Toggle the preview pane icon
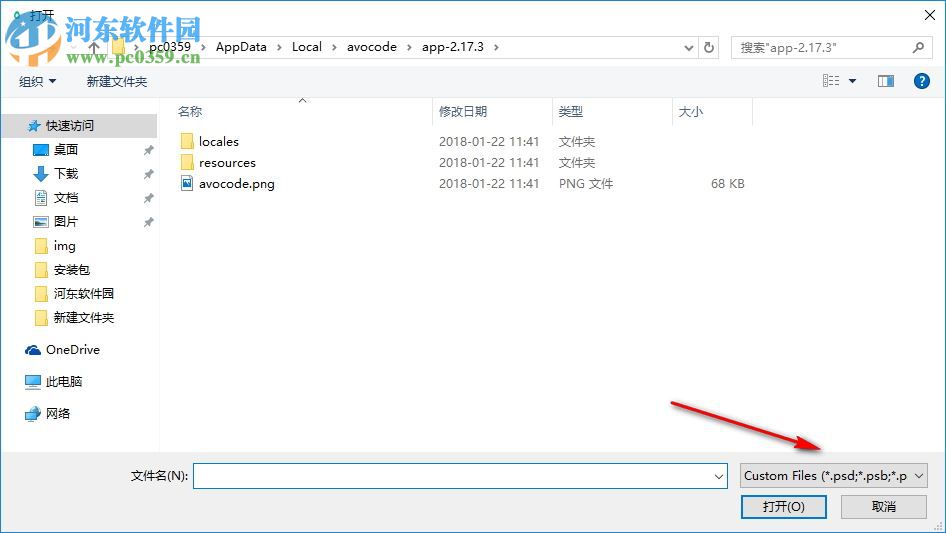 point(886,81)
